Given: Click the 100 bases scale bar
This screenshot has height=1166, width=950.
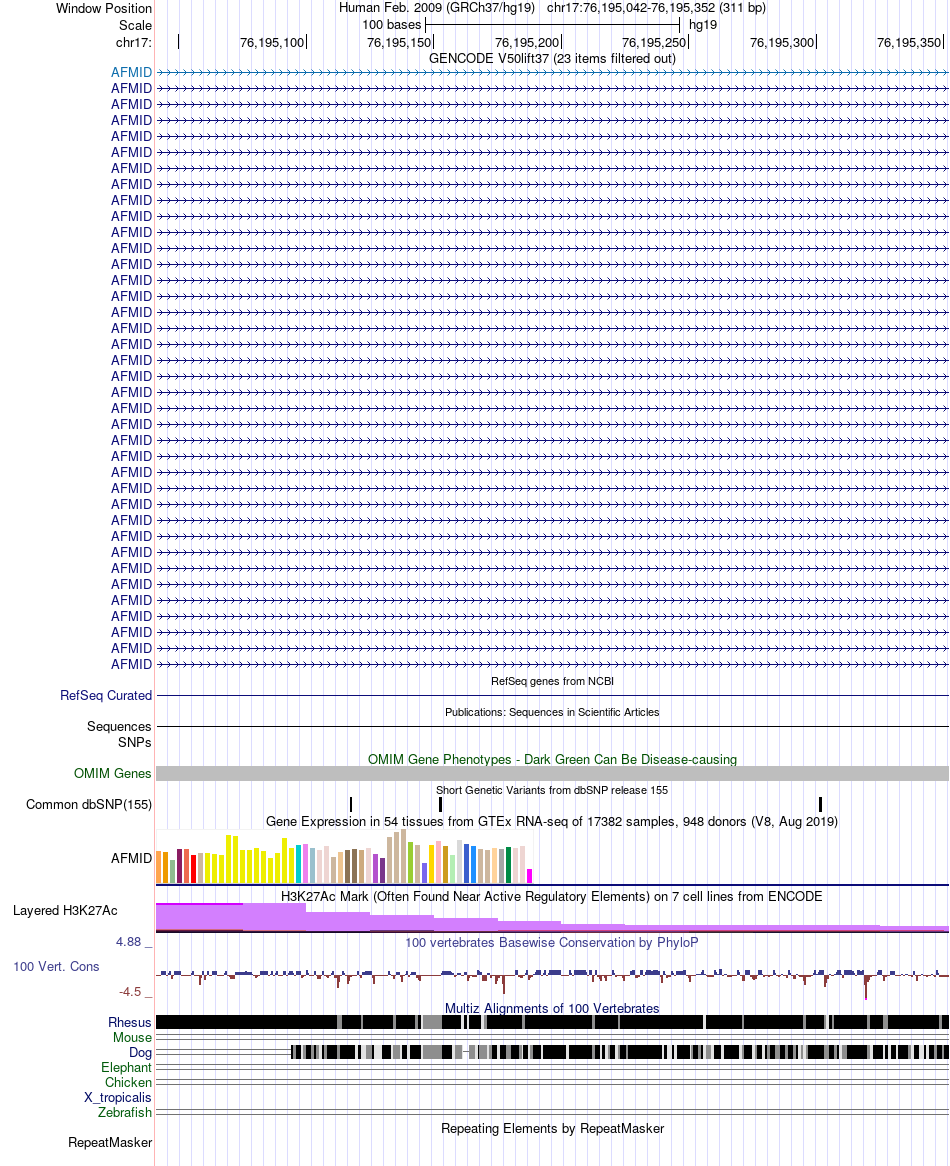Looking at the screenshot, I should point(552,25).
